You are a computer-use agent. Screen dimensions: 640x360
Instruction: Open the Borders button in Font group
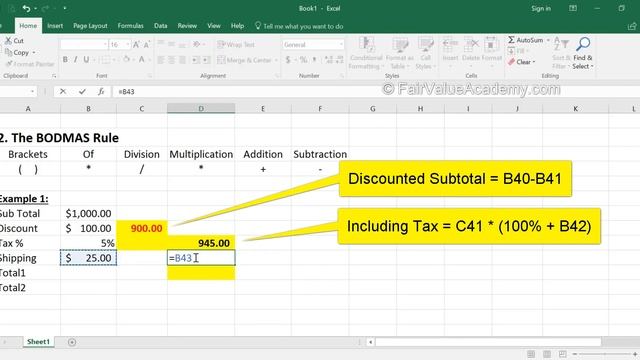106,60
